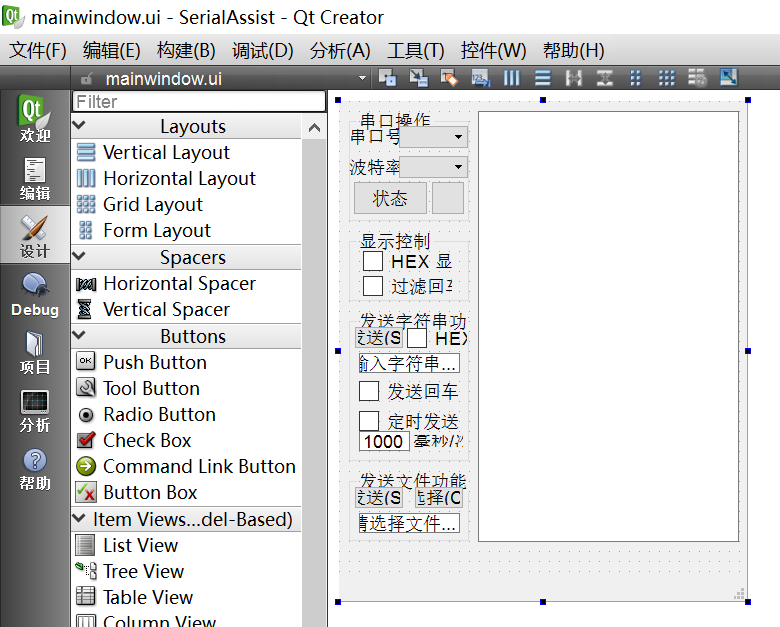Activate Edit Tab Order mode icon

point(481,78)
